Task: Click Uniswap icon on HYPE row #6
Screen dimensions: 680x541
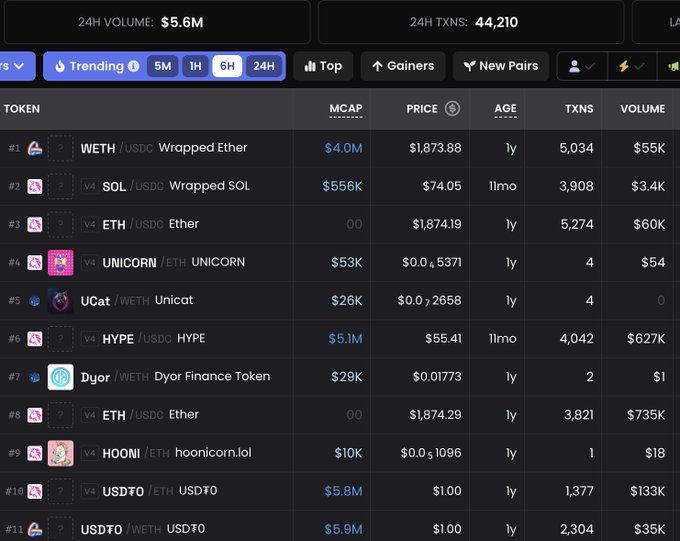Action: [35, 339]
